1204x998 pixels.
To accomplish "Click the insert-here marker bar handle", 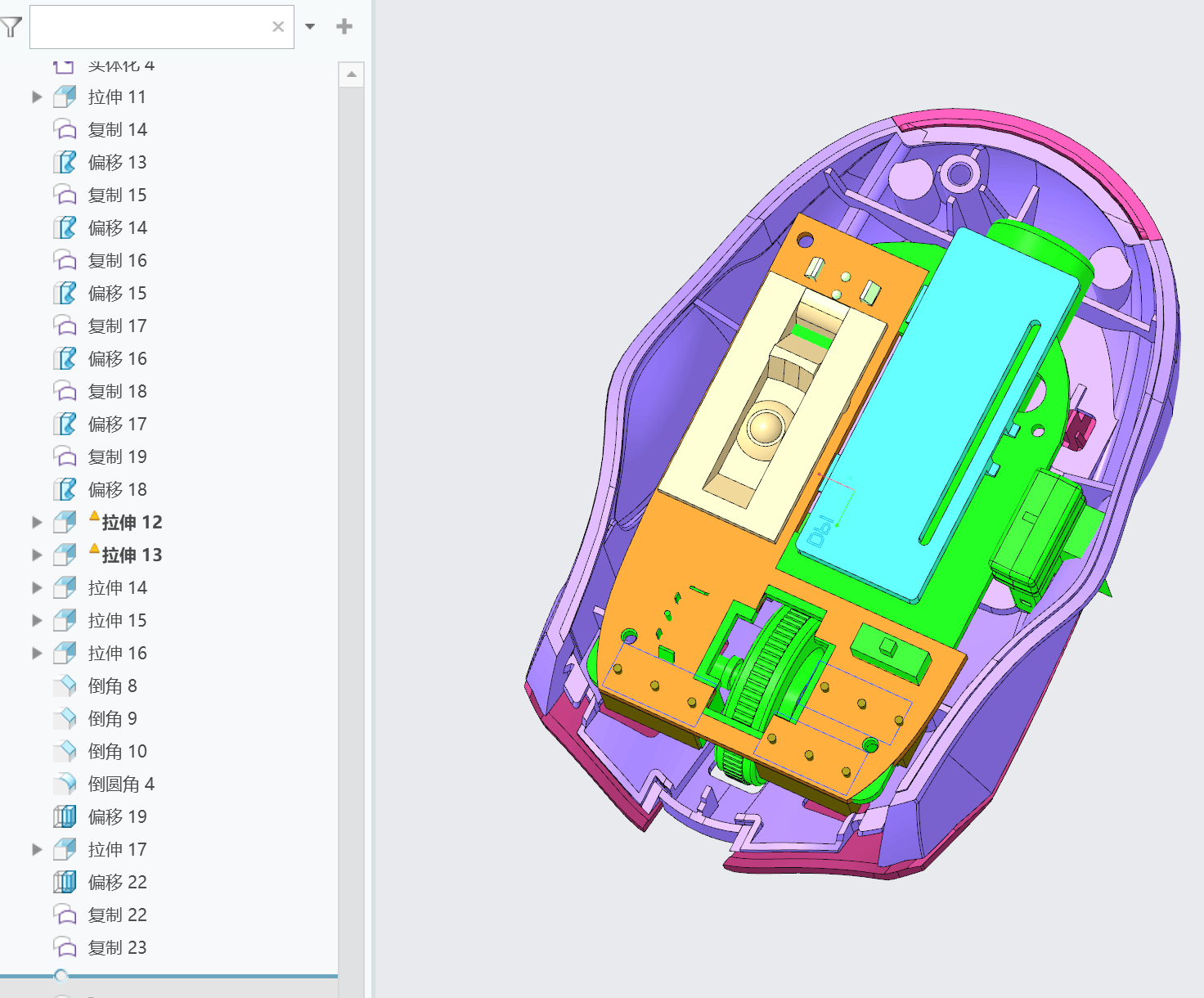I will coord(61,975).
